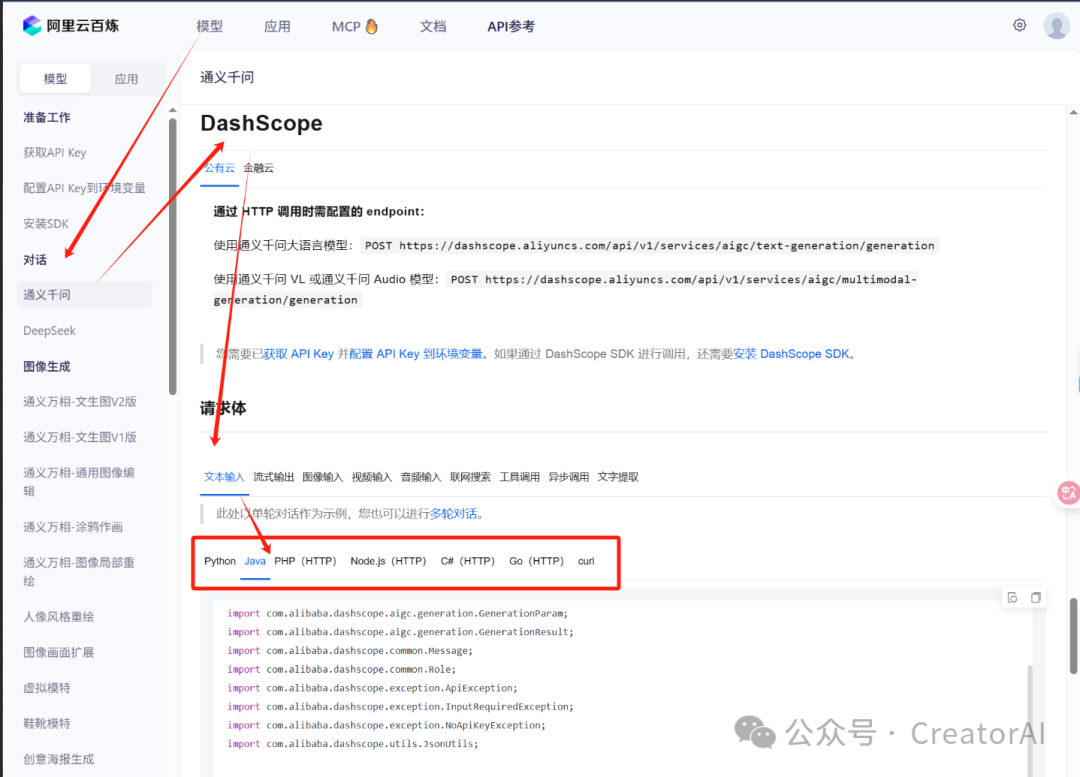The image size is (1080, 777).
Task: Click the 图像生成 section heading in sidebar
Action: (x=47, y=366)
